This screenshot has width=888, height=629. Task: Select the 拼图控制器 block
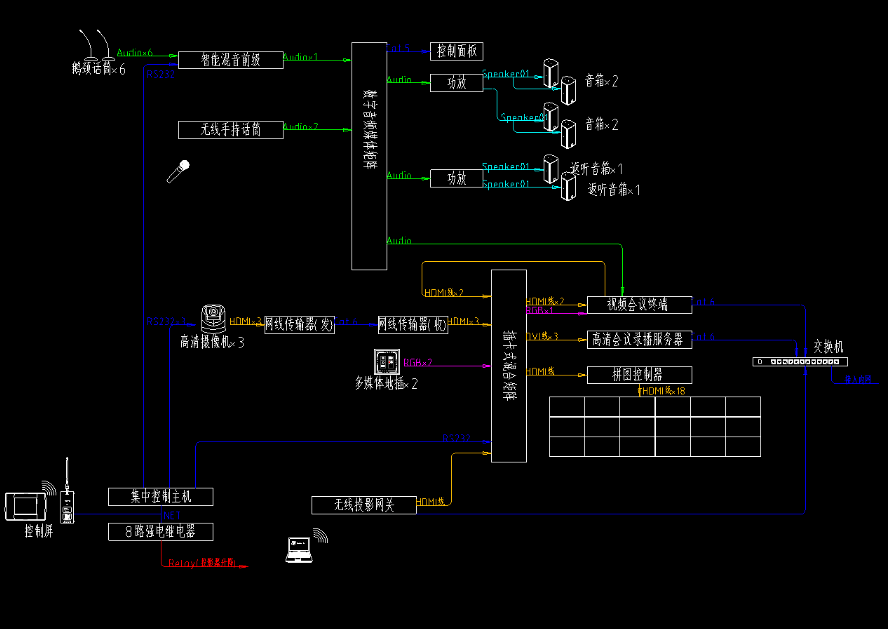click(x=639, y=374)
